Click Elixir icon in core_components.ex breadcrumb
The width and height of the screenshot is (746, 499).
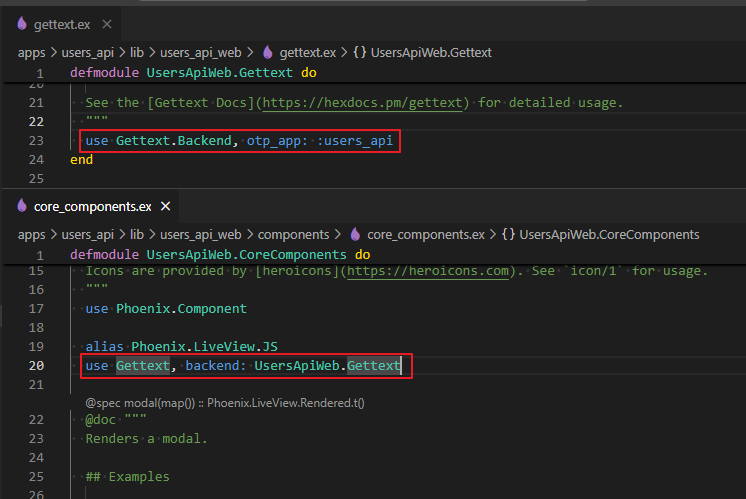click(355, 234)
